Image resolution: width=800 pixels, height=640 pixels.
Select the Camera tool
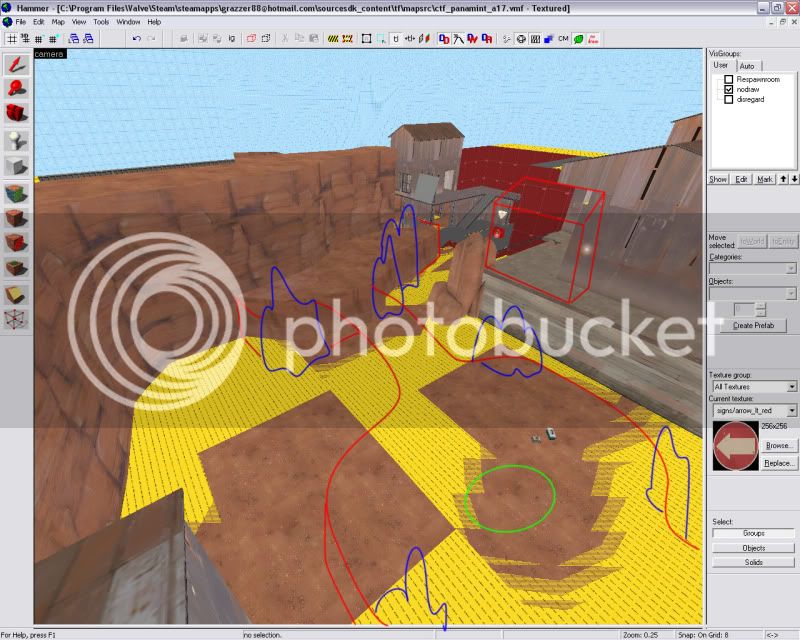tap(16, 113)
